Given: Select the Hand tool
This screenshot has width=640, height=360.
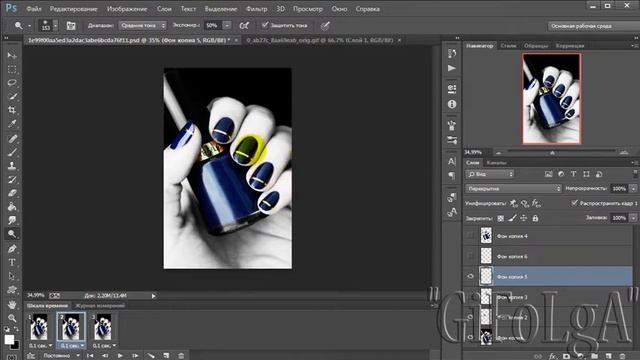Looking at the screenshot, I should (12, 304).
